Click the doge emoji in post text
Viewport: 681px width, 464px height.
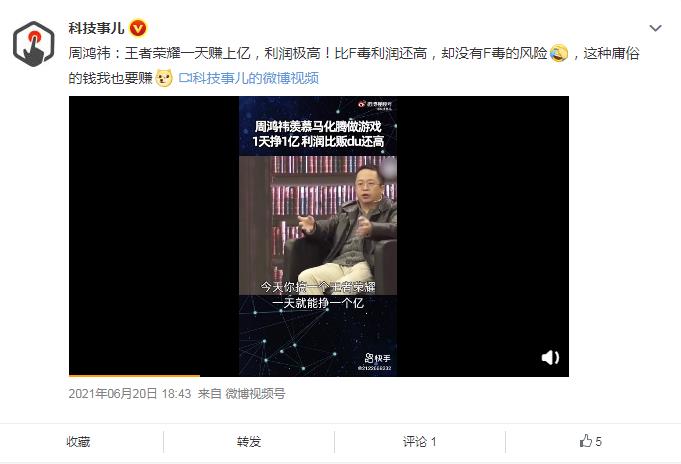[164, 78]
